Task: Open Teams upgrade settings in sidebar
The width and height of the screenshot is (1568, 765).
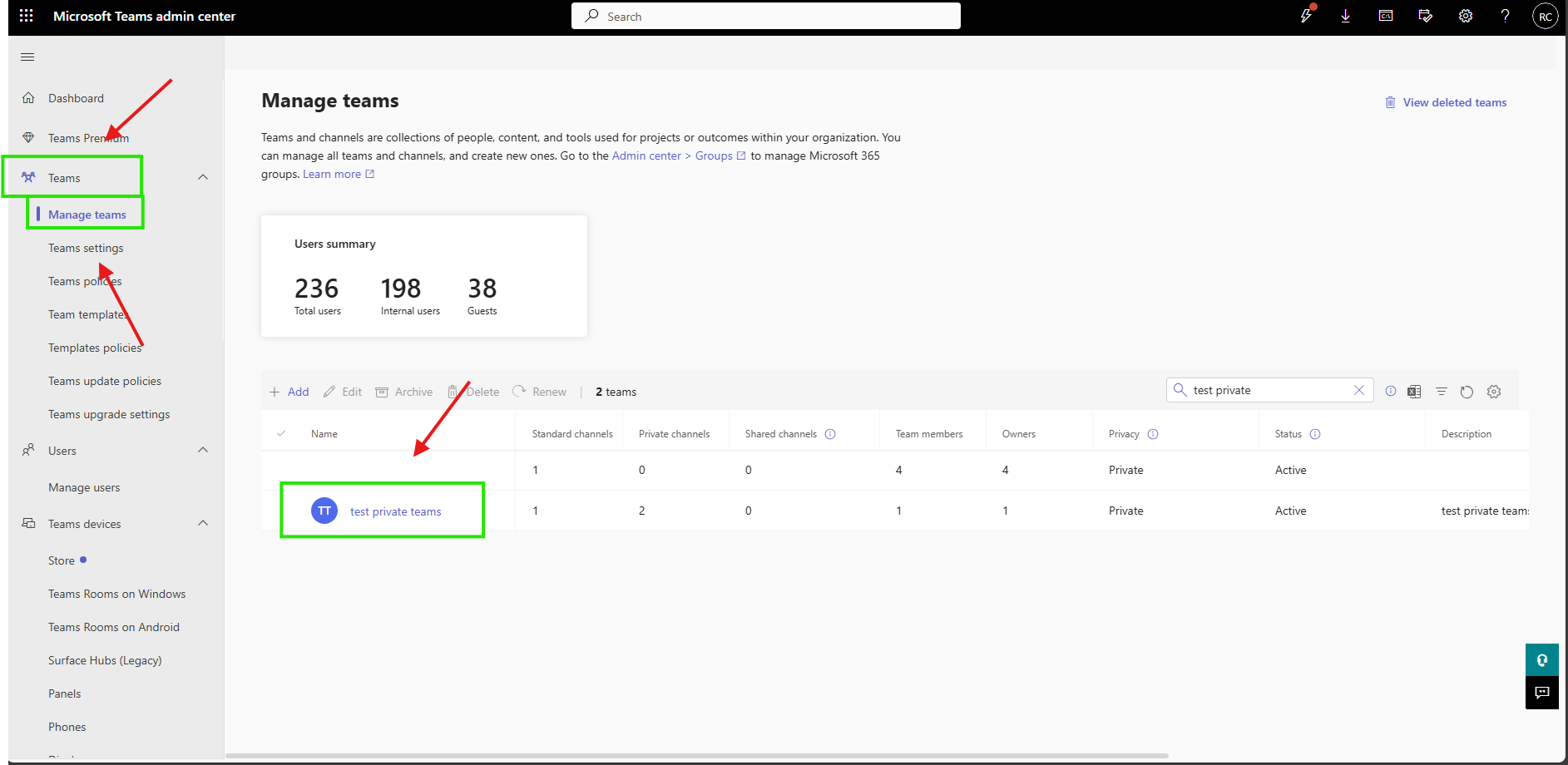Action: (109, 414)
